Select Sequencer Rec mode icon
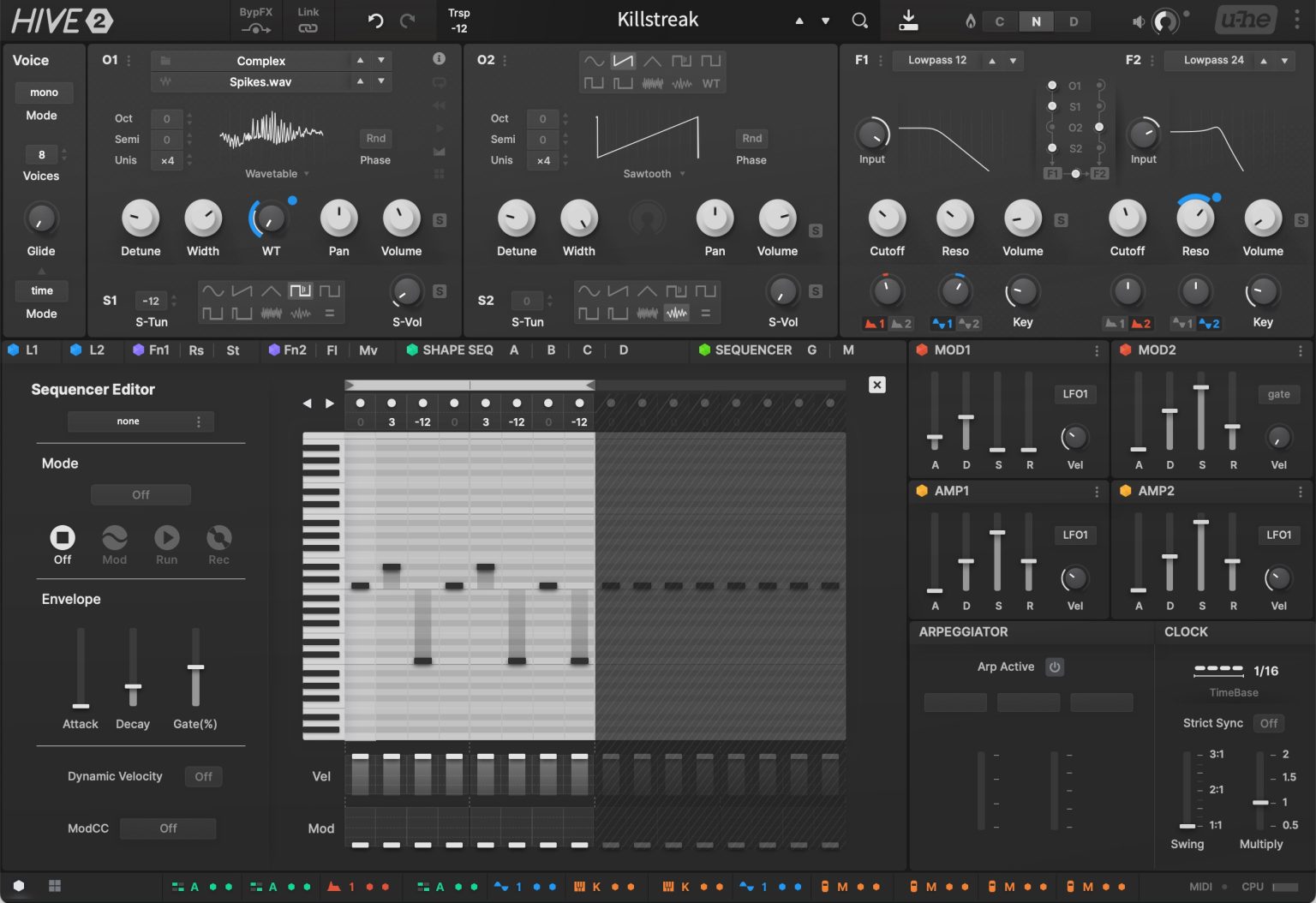The image size is (1316, 903). click(x=218, y=537)
